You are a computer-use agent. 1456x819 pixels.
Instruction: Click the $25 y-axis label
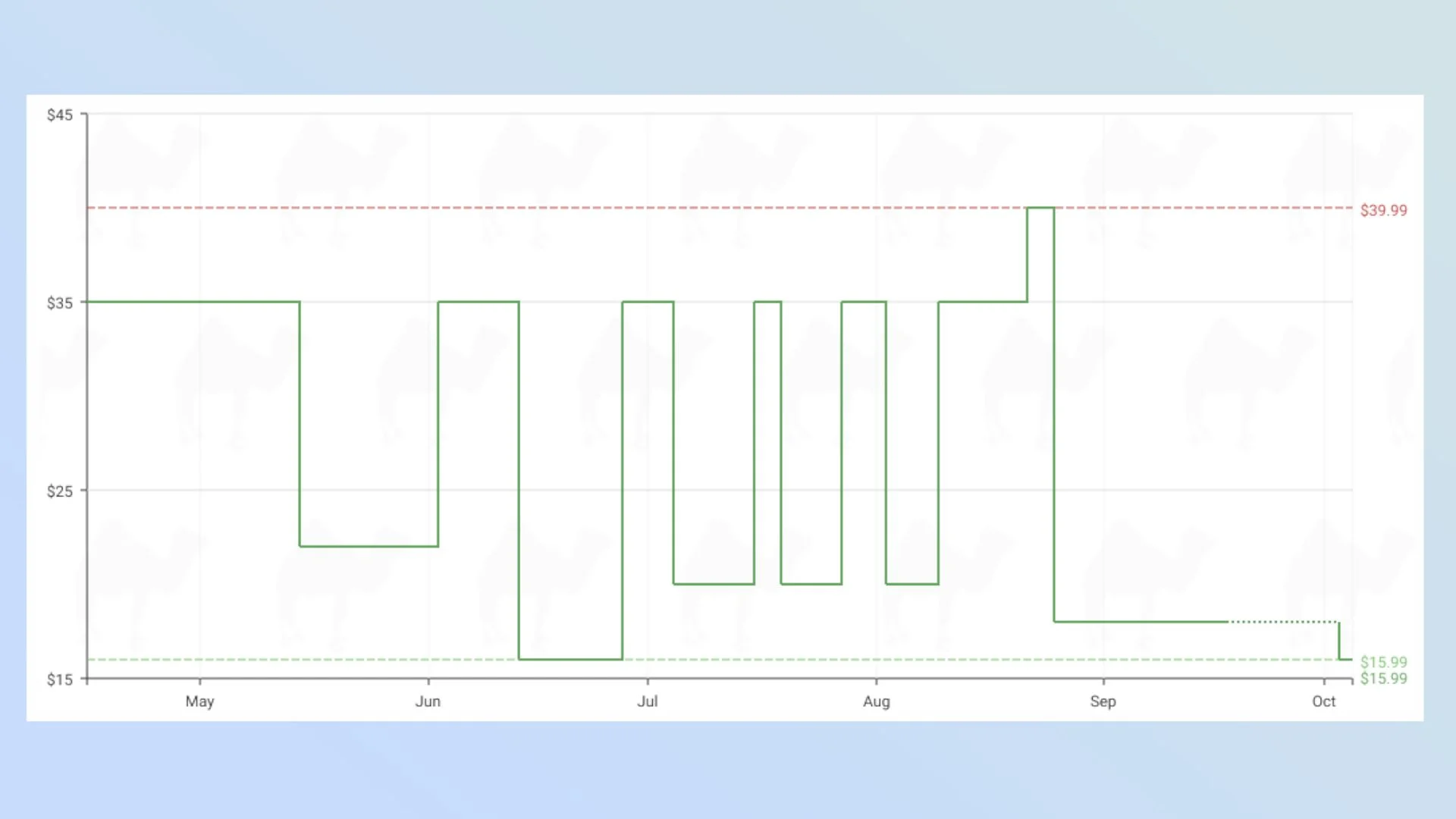pos(60,491)
